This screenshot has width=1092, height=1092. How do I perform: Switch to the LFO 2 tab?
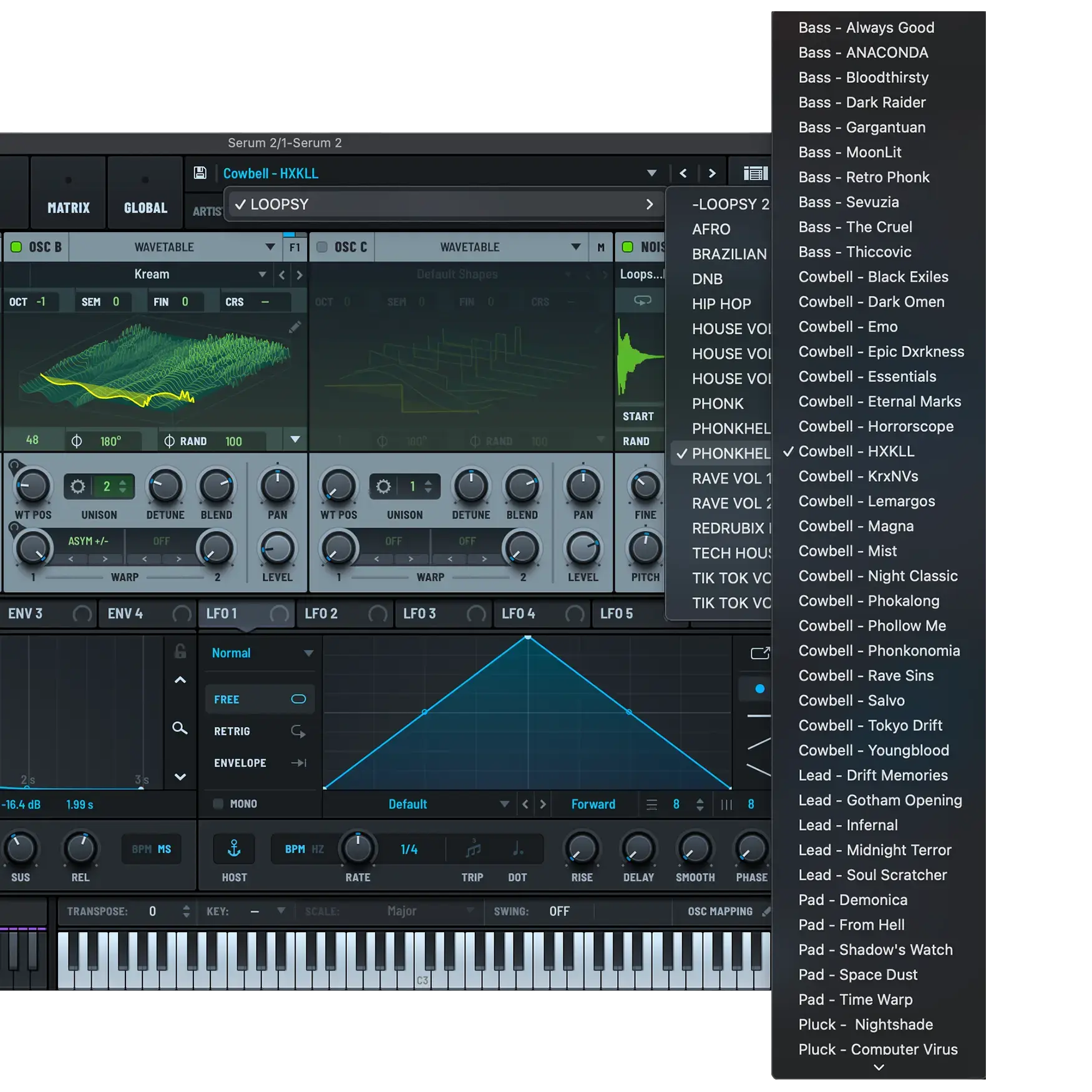tap(321, 614)
